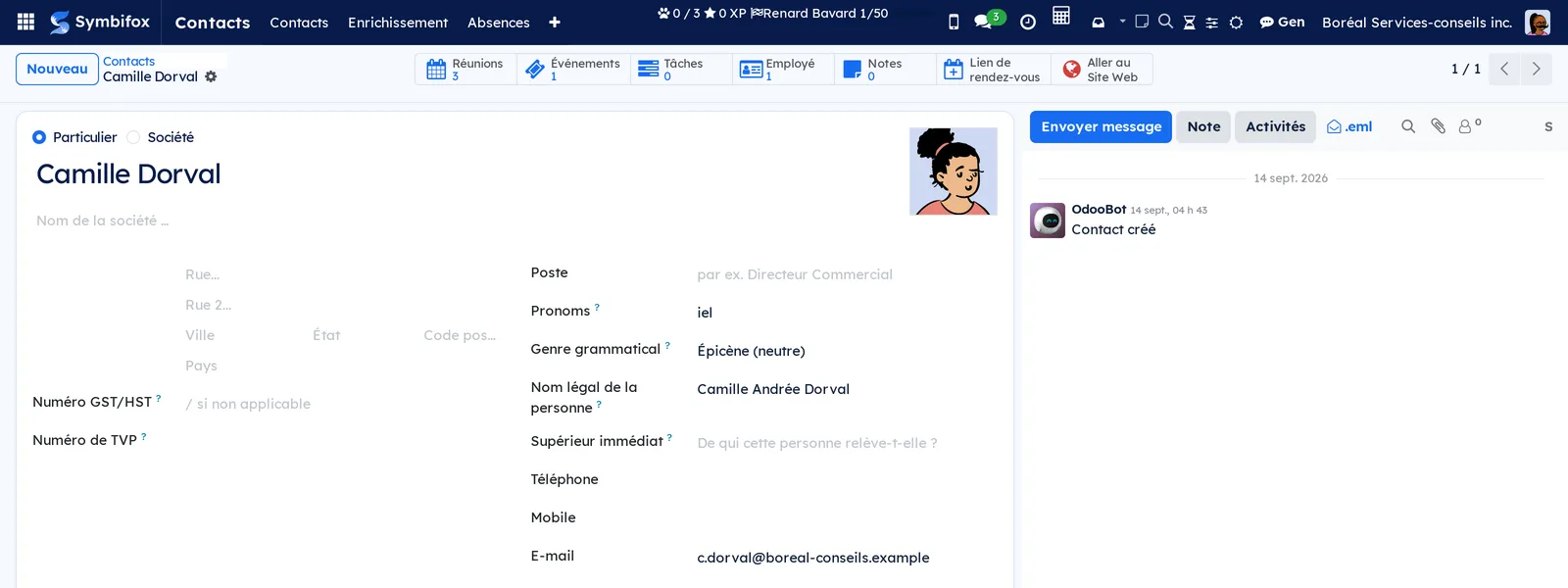Open Genre grammatical Épicène dropdown
Viewport: 1568px width, 588px height.
tap(845, 351)
